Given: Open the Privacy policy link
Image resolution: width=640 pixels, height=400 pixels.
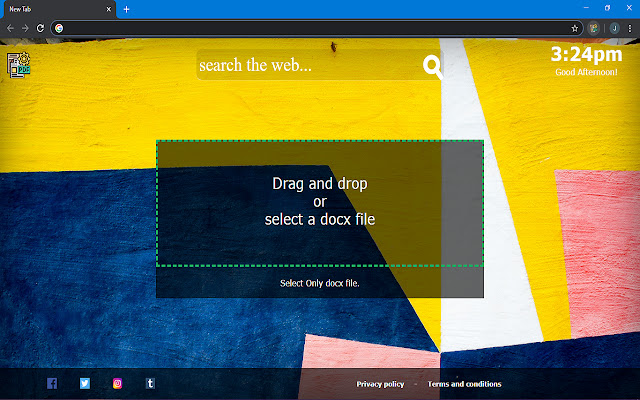Looking at the screenshot, I should click(380, 384).
